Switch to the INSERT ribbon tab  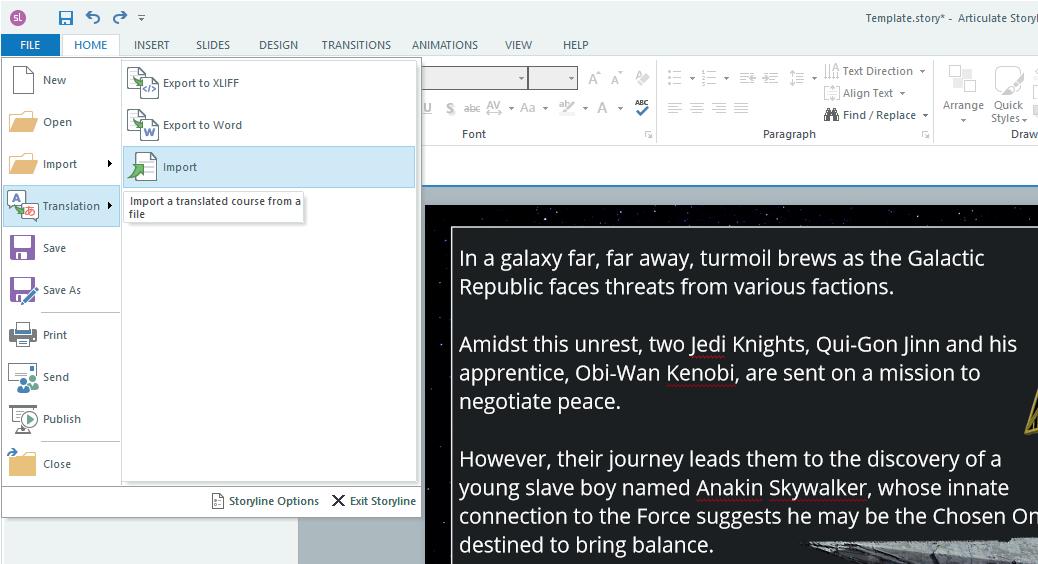152,45
